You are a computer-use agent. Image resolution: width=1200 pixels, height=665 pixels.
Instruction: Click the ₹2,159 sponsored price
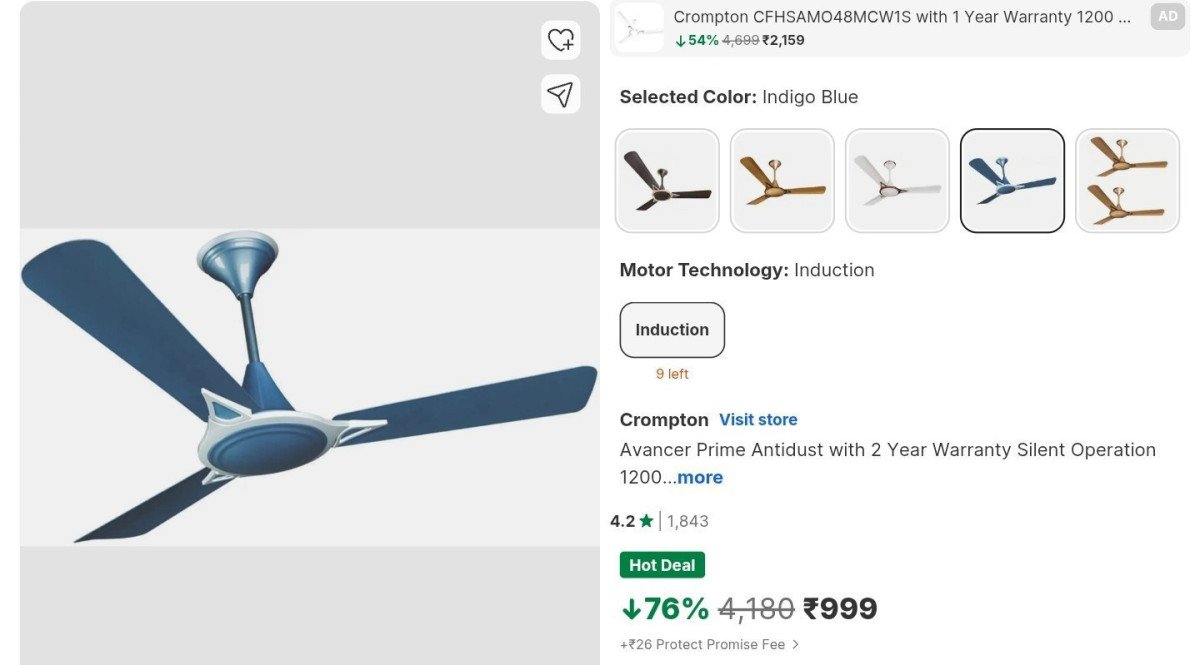pos(783,41)
